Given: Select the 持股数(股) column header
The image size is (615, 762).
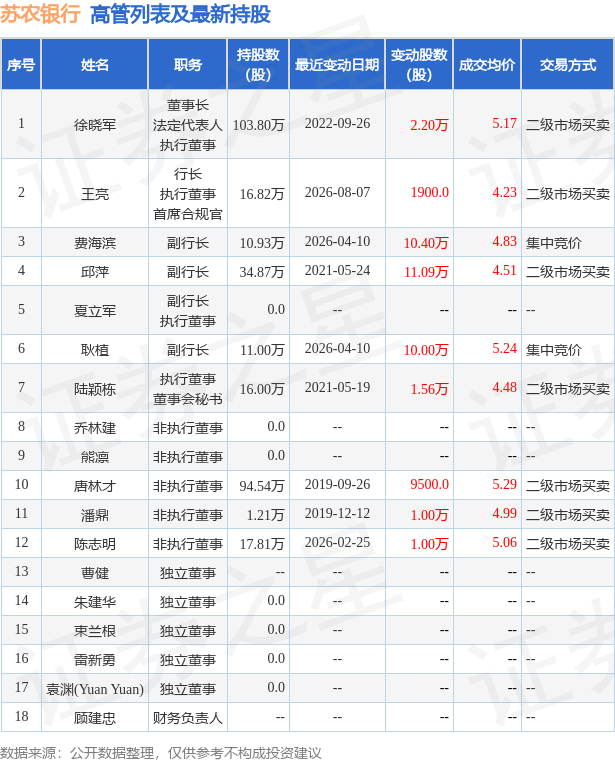Looking at the screenshot, I should (x=258, y=65).
